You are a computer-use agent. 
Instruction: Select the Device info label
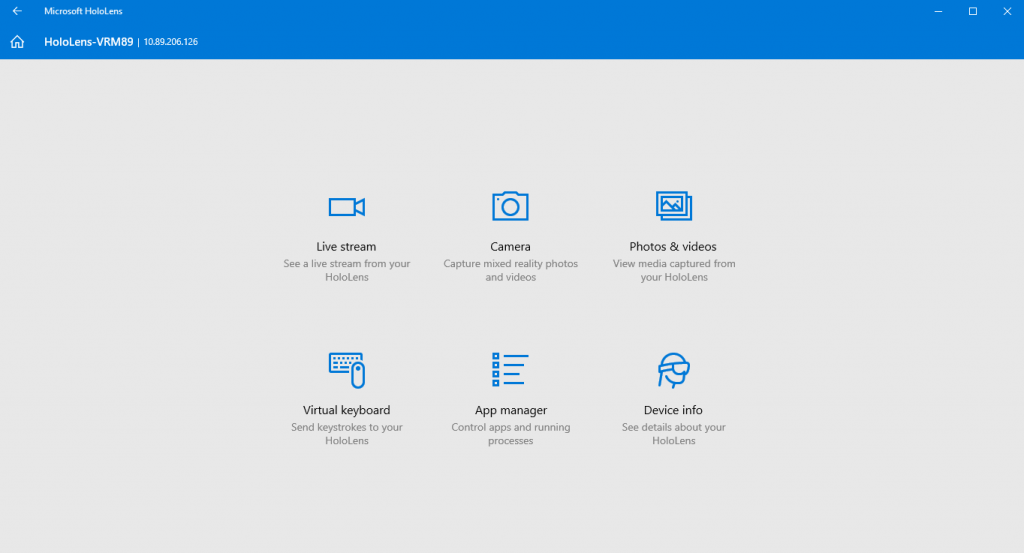coord(673,410)
